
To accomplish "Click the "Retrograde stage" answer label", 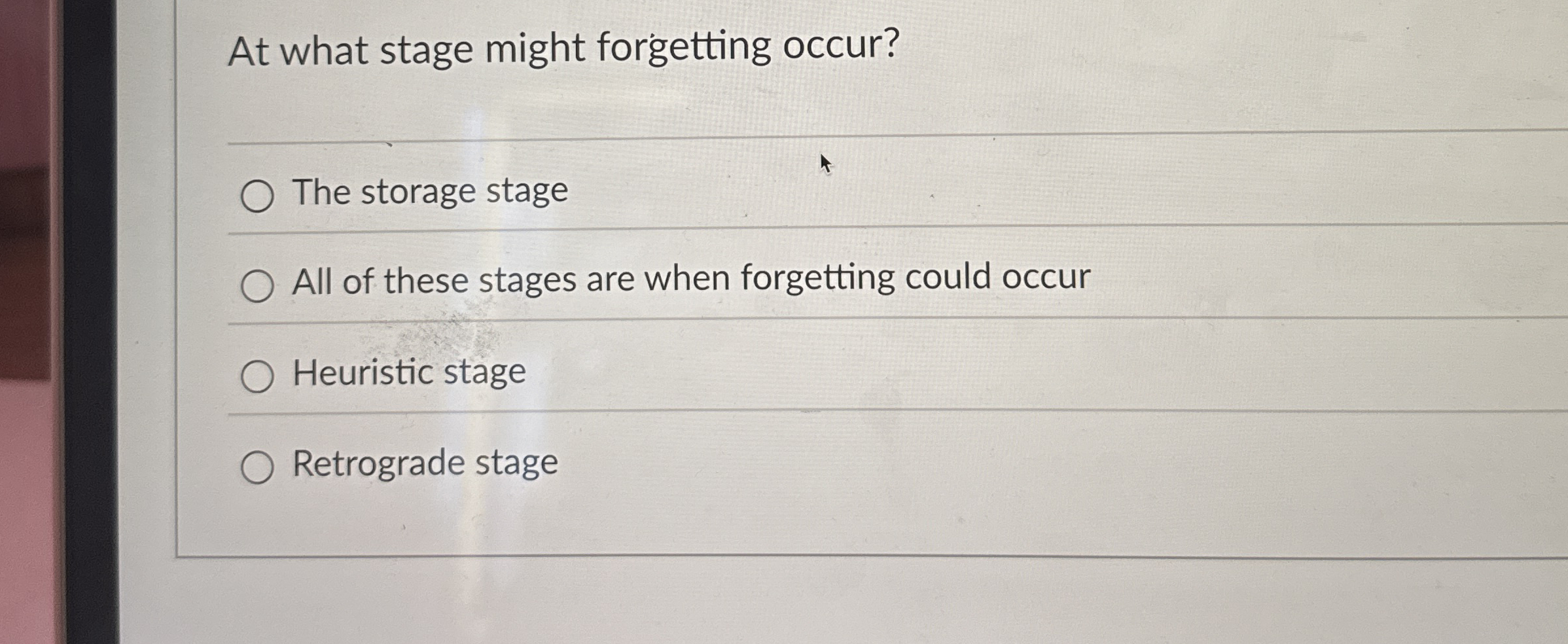I will [x=424, y=464].
